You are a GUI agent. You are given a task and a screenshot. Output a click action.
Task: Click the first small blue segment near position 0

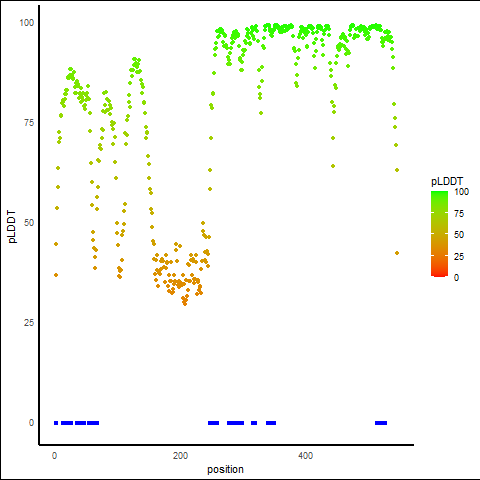(56, 423)
